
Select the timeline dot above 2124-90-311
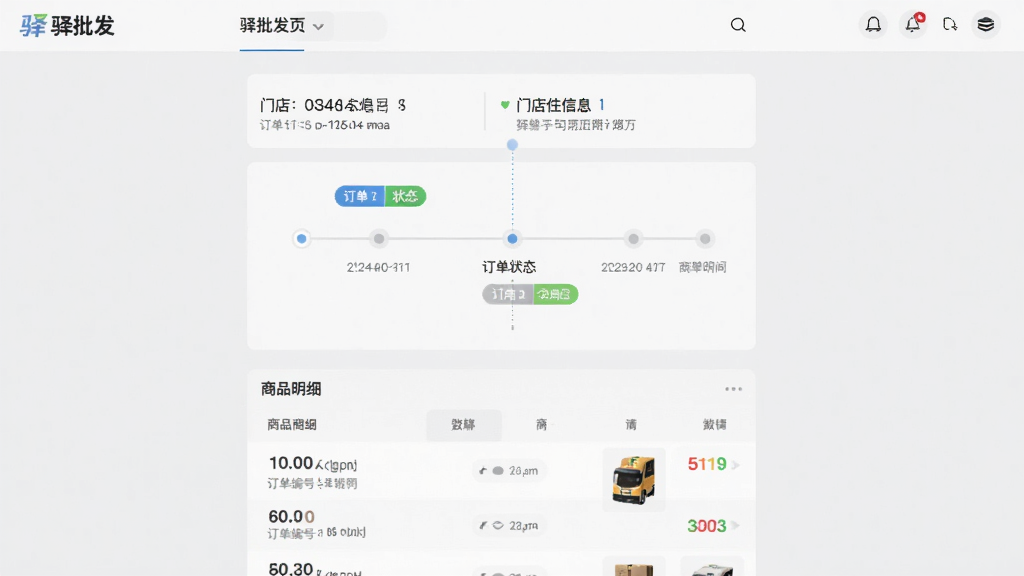(379, 238)
